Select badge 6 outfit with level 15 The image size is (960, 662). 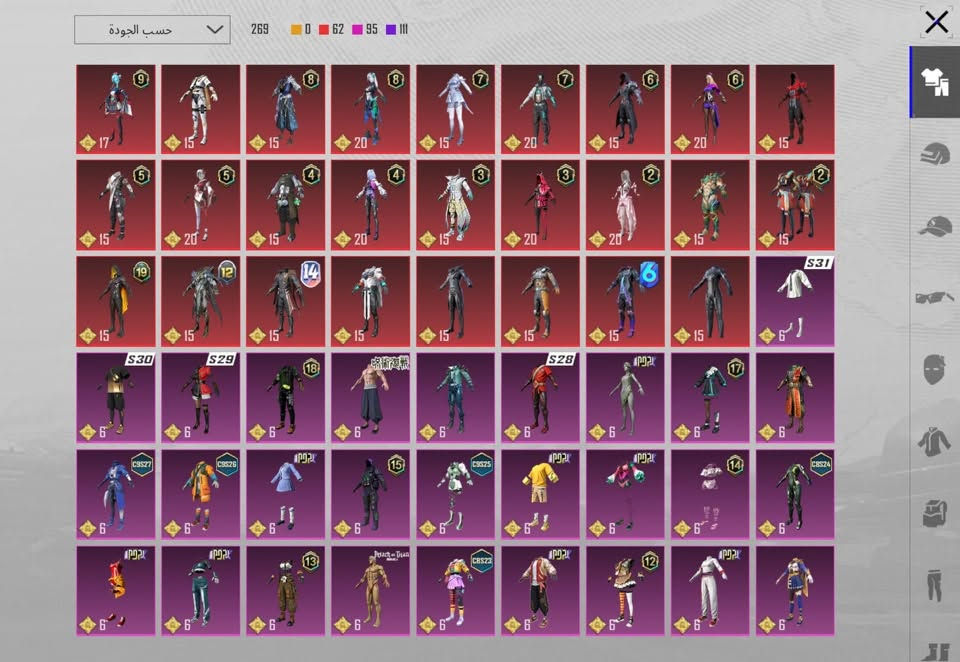pyautogui.click(x=625, y=109)
